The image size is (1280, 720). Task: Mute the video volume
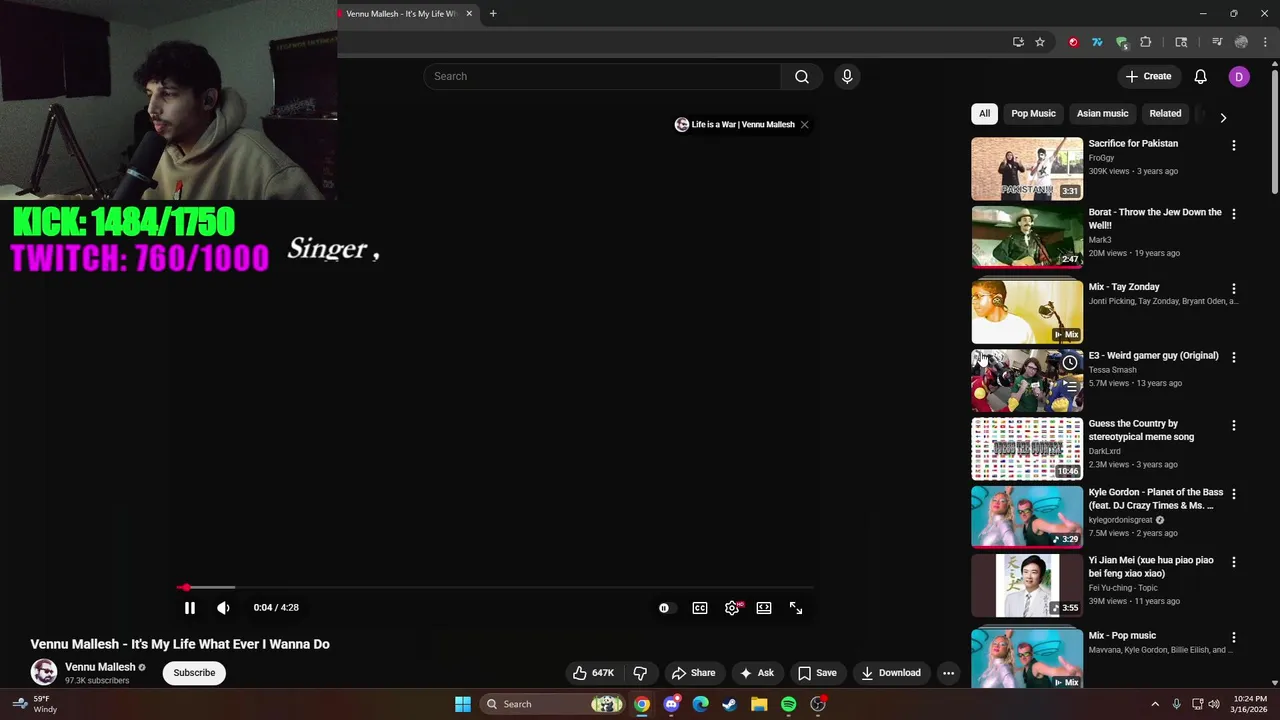(223, 608)
